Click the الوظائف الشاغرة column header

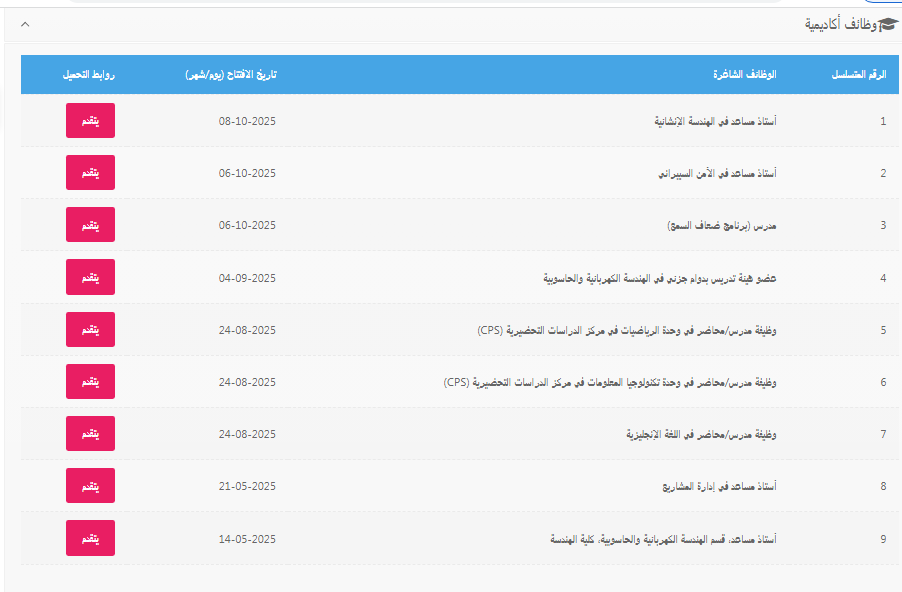point(745,75)
